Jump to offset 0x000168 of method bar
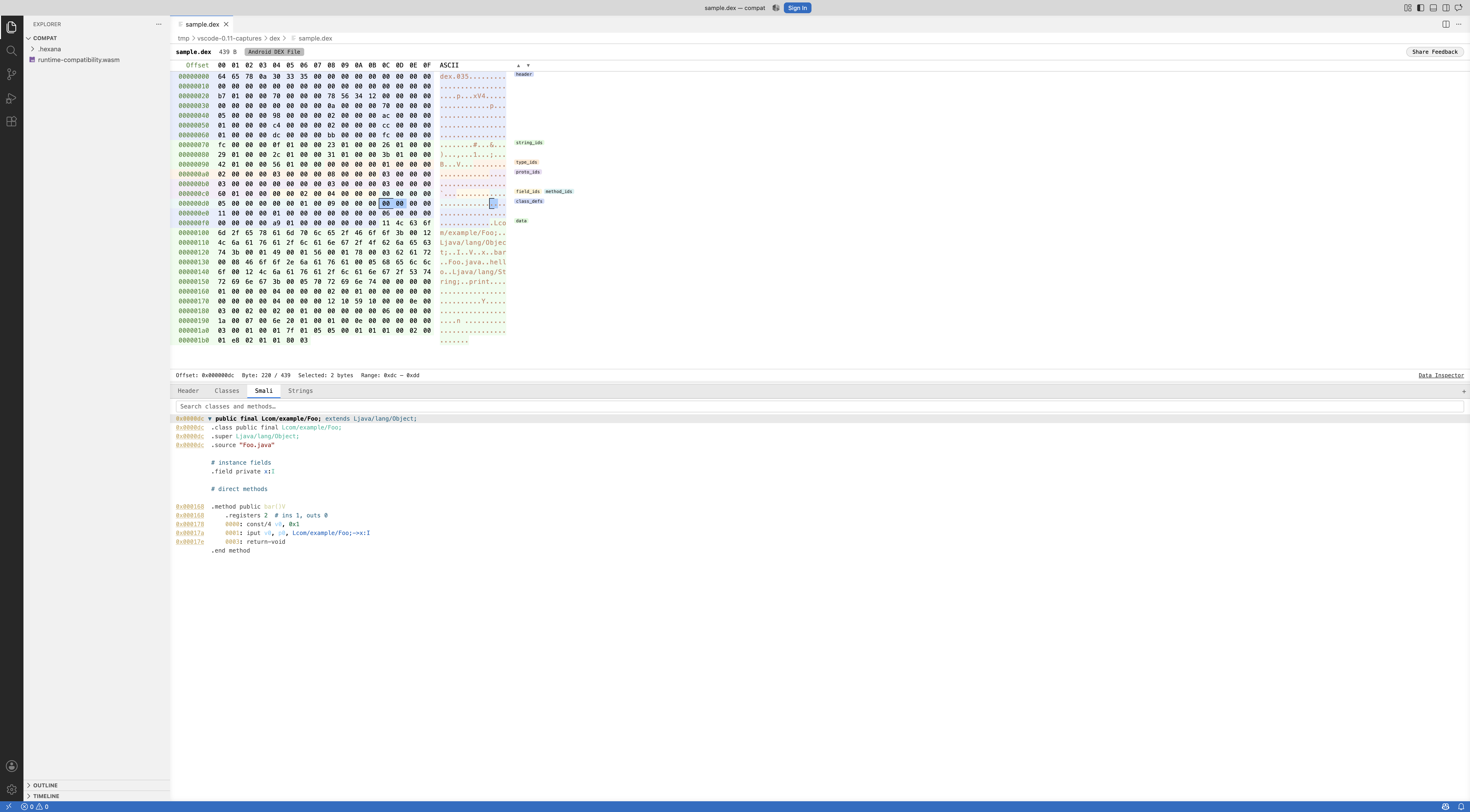Screen dimensions: 1470x812 (189, 507)
